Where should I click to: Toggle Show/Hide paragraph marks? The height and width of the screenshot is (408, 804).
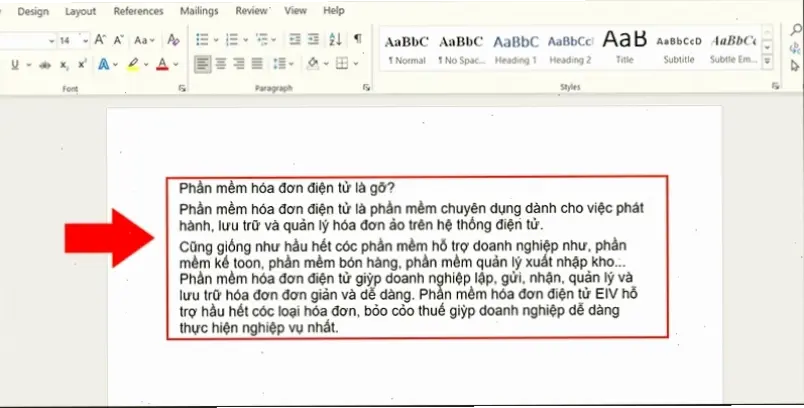point(358,39)
